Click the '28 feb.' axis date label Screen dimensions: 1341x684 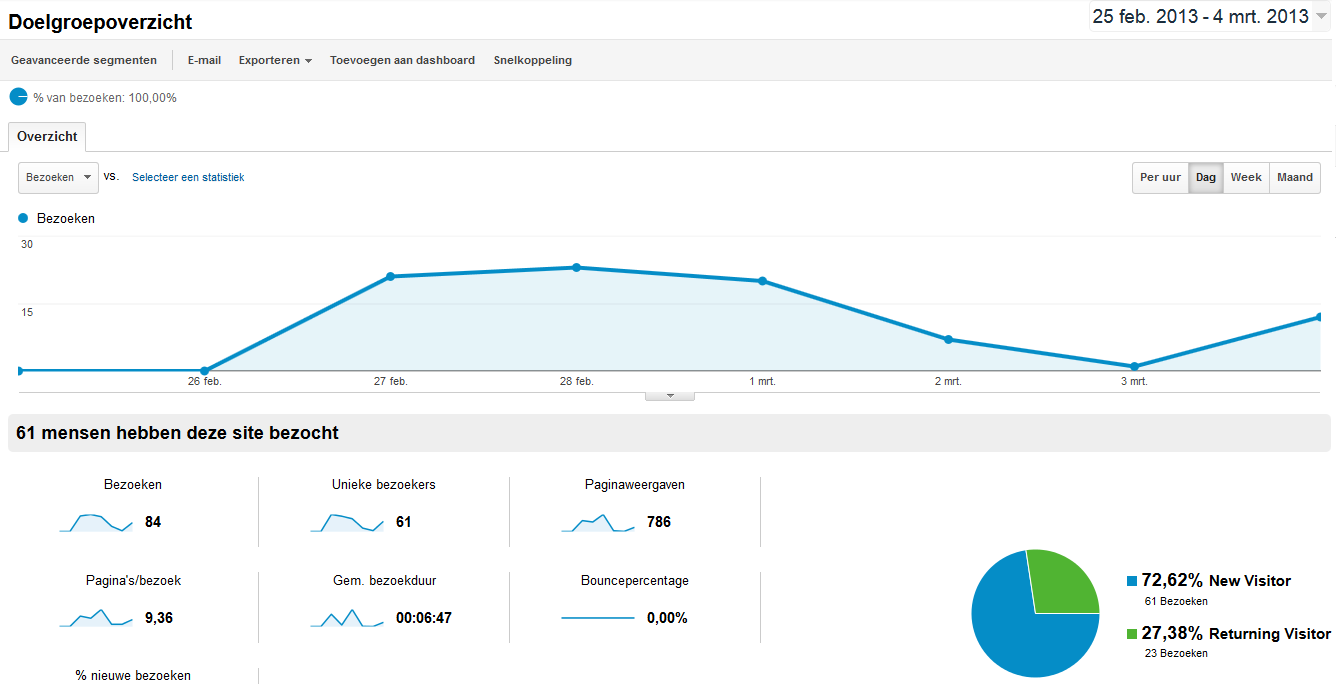pos(577,382)
